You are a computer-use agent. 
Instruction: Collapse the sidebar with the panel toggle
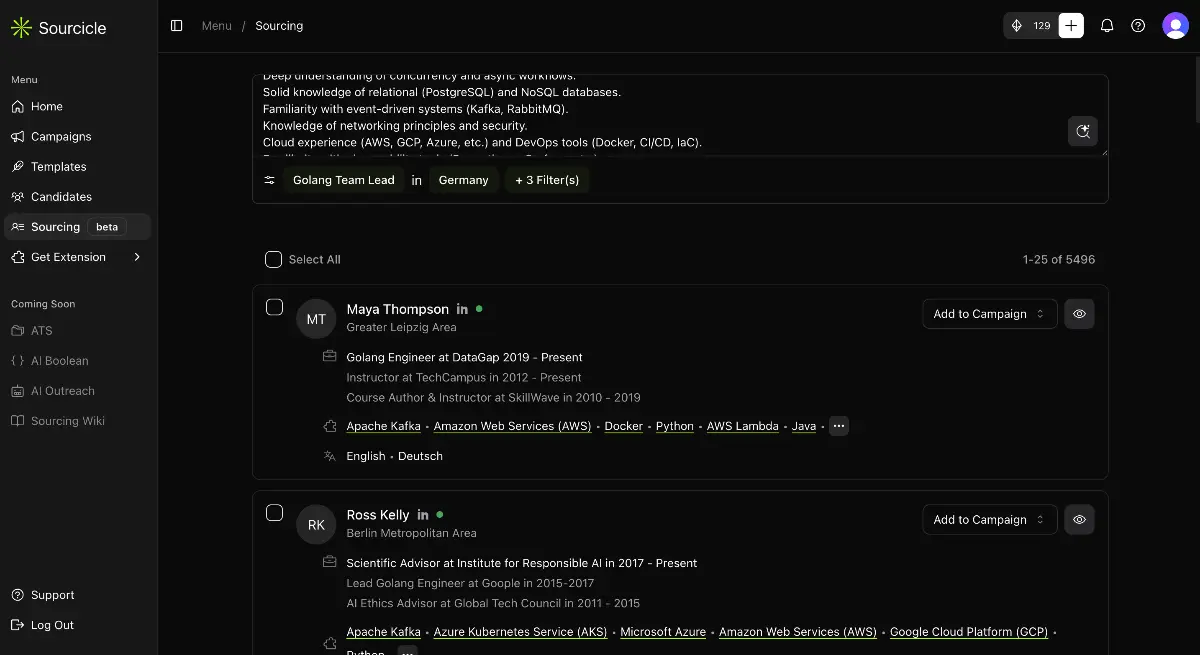point(177,25)
